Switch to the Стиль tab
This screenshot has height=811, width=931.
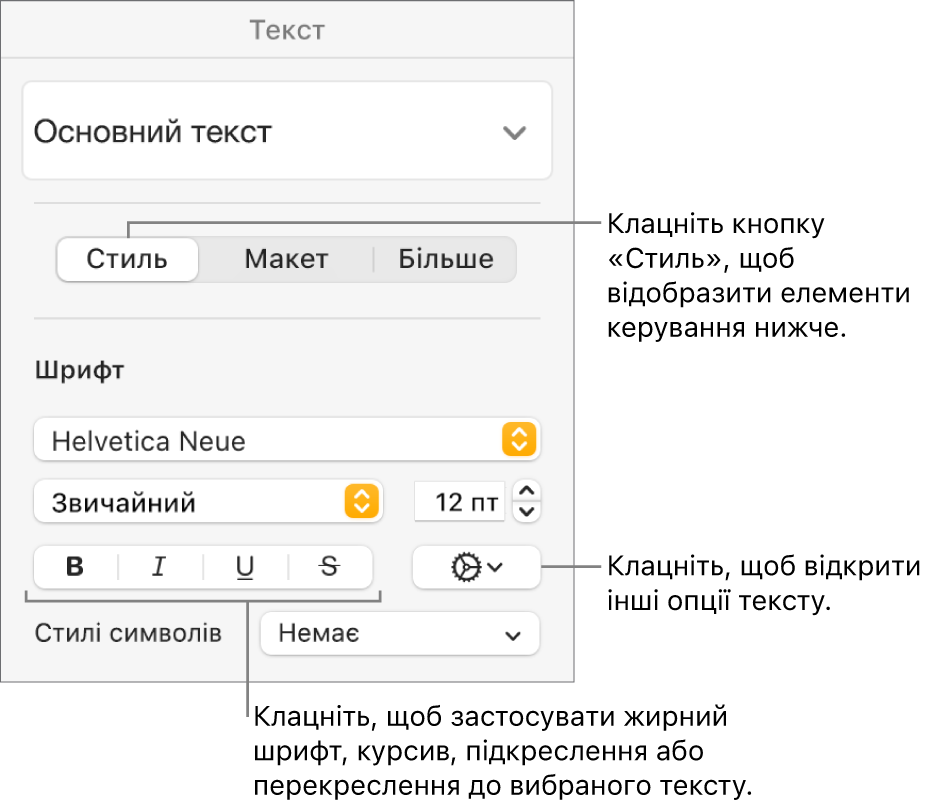click(x=127, y=260)
